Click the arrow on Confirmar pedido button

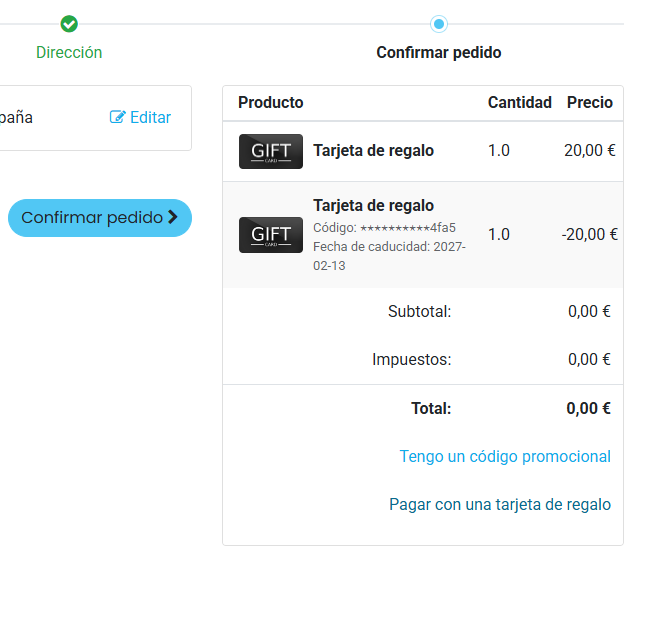[x=173, y=217]
